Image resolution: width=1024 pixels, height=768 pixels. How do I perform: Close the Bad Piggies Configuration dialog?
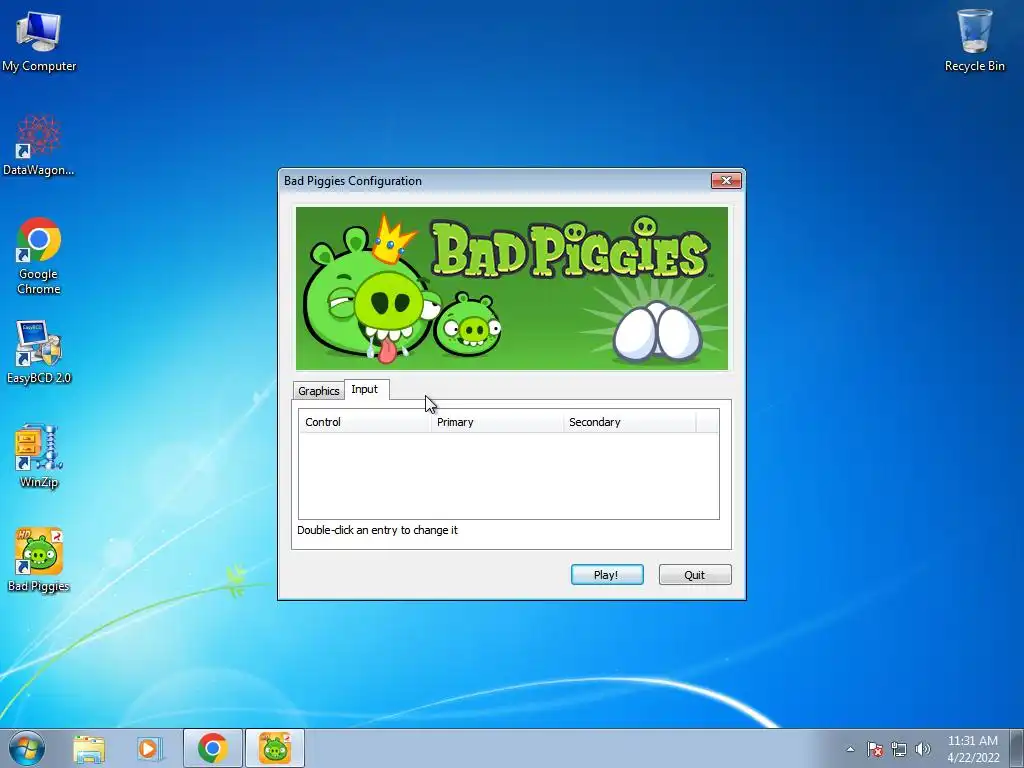point(726,181)
